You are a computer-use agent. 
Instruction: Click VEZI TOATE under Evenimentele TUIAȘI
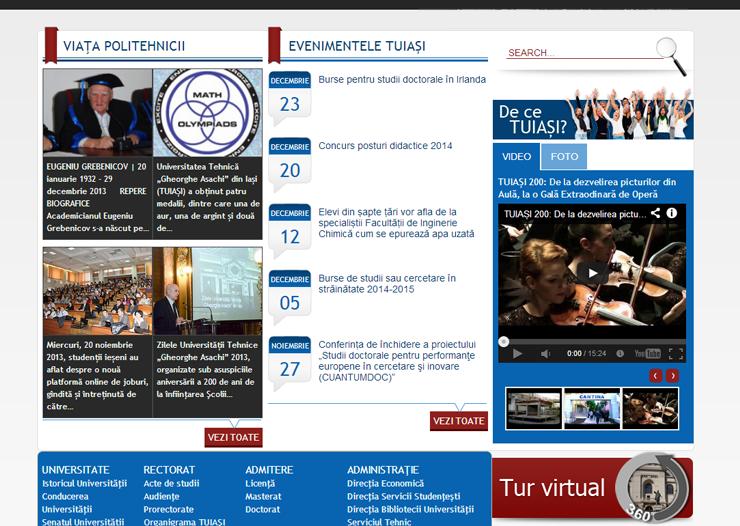pos(459,421)
